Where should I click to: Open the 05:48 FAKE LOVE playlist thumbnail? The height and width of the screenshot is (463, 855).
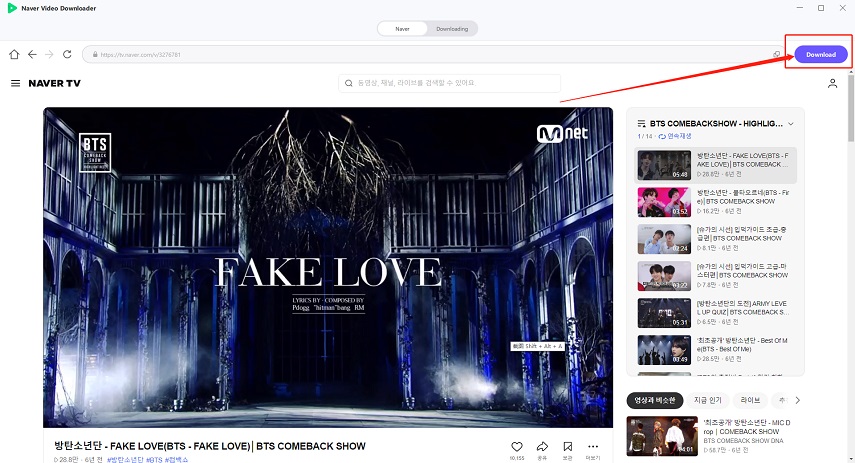click(x=664, y=165)
